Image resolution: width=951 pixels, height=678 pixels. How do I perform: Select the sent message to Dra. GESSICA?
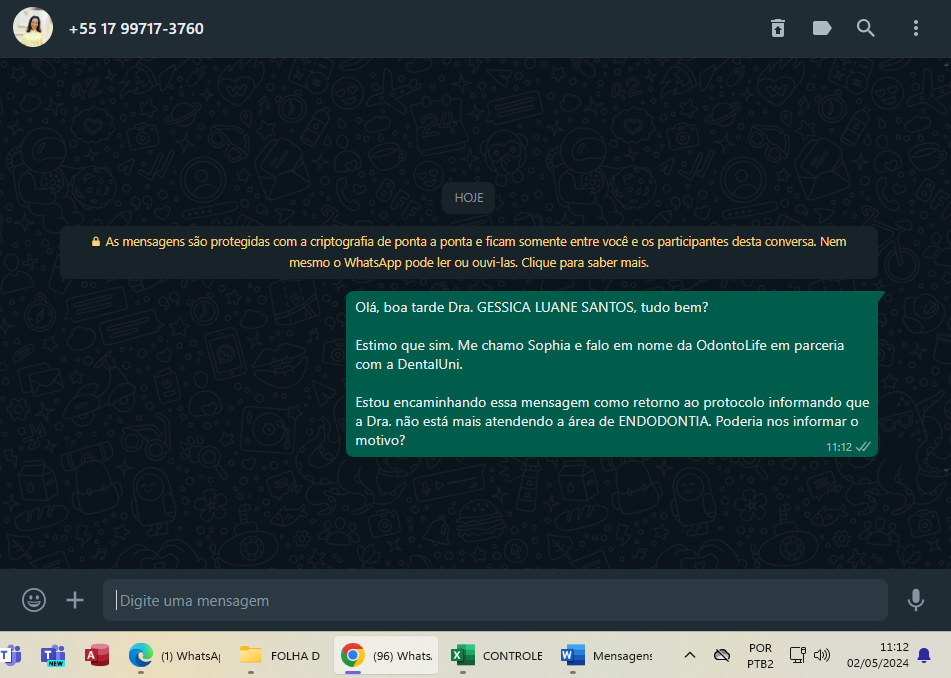[x=612, y=374]
